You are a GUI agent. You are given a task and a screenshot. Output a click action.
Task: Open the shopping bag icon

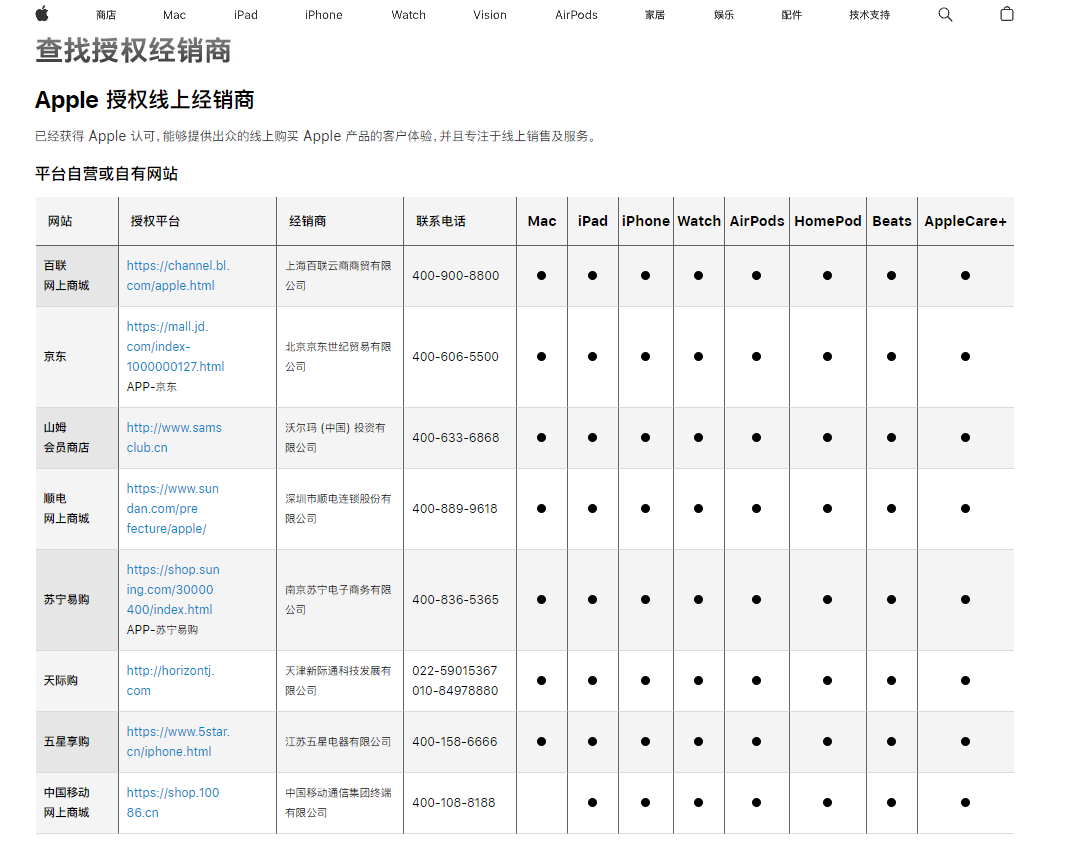point(1006,14)
